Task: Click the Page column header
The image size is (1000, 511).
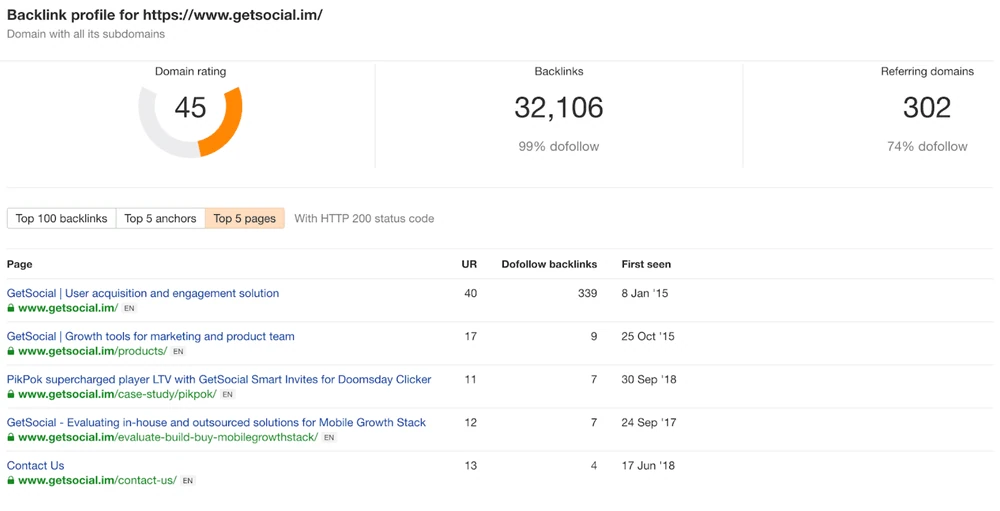Action: coord(20,264)
